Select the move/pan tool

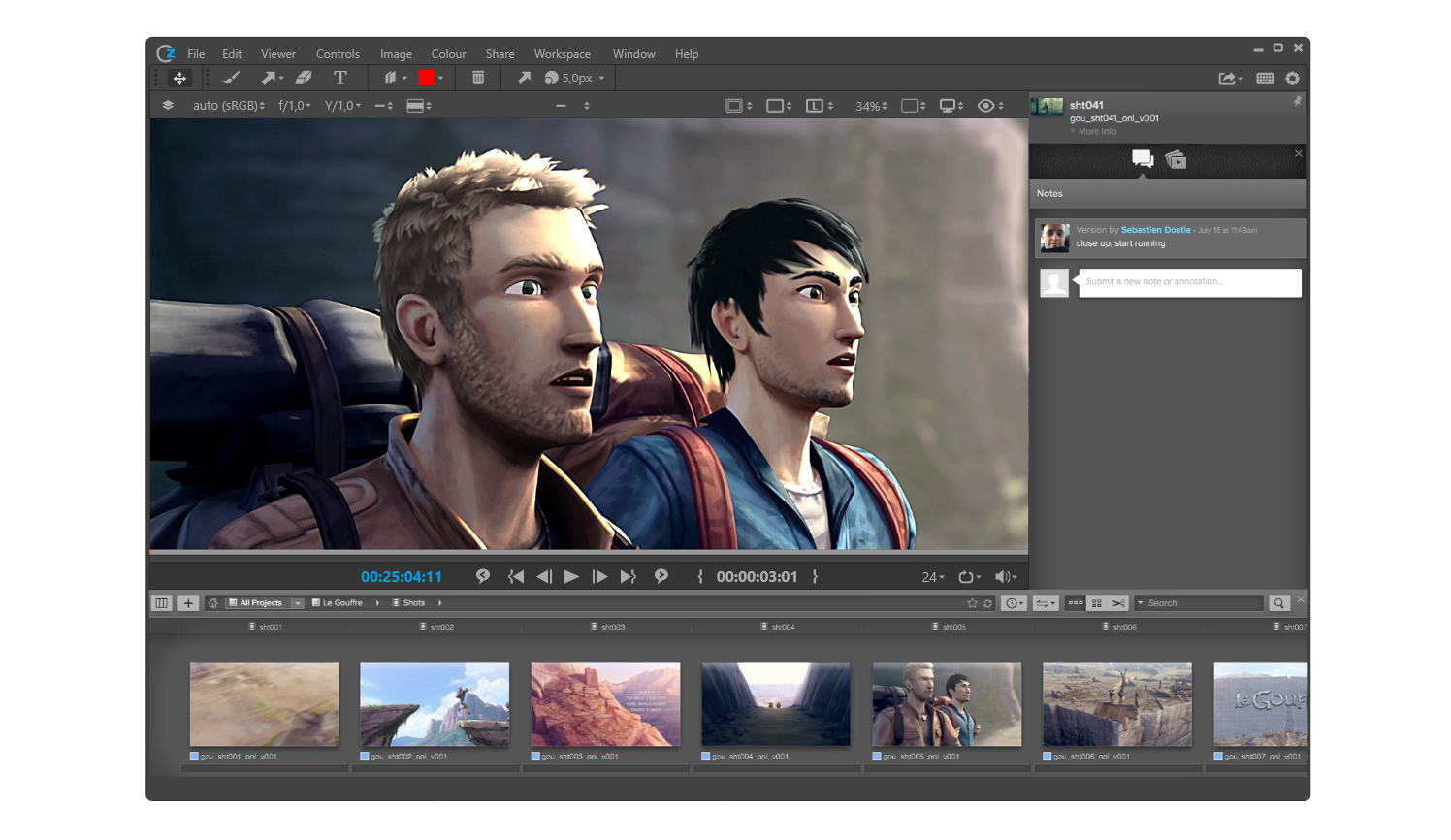tap(179, 78)
